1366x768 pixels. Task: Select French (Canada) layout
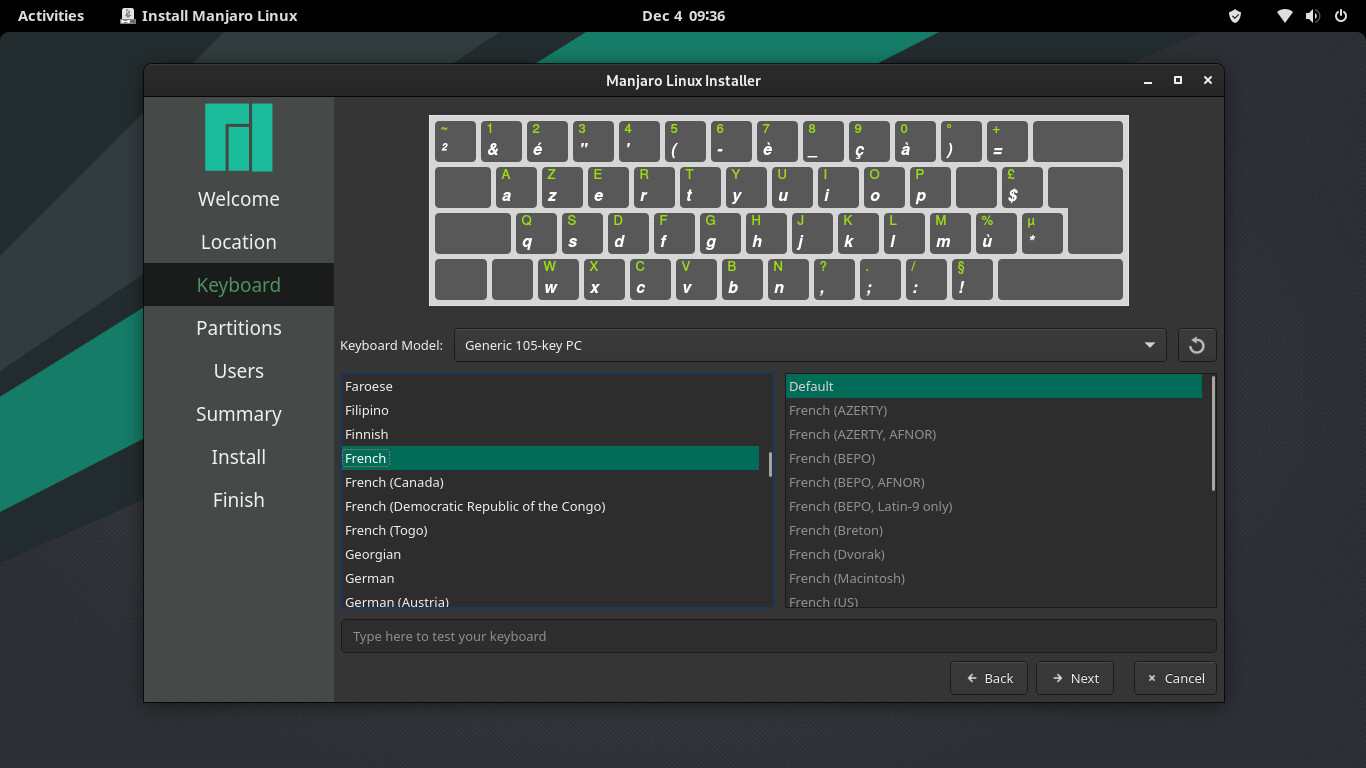tap(394, 482)
